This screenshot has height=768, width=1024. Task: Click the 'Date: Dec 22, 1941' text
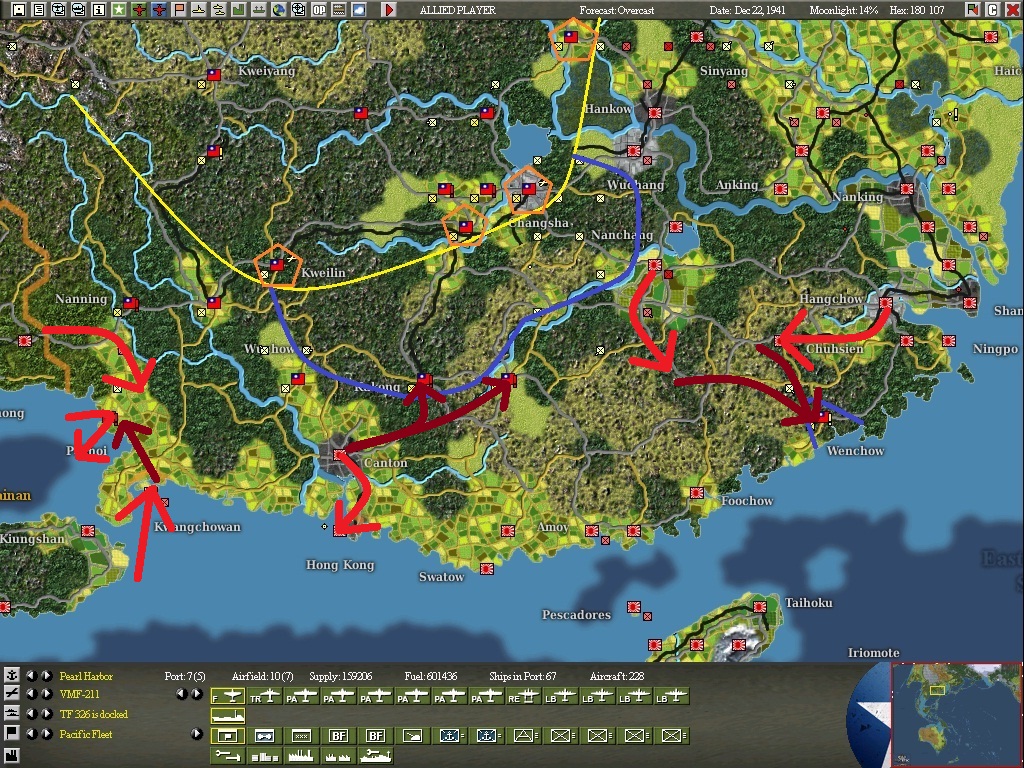[747, 10]
